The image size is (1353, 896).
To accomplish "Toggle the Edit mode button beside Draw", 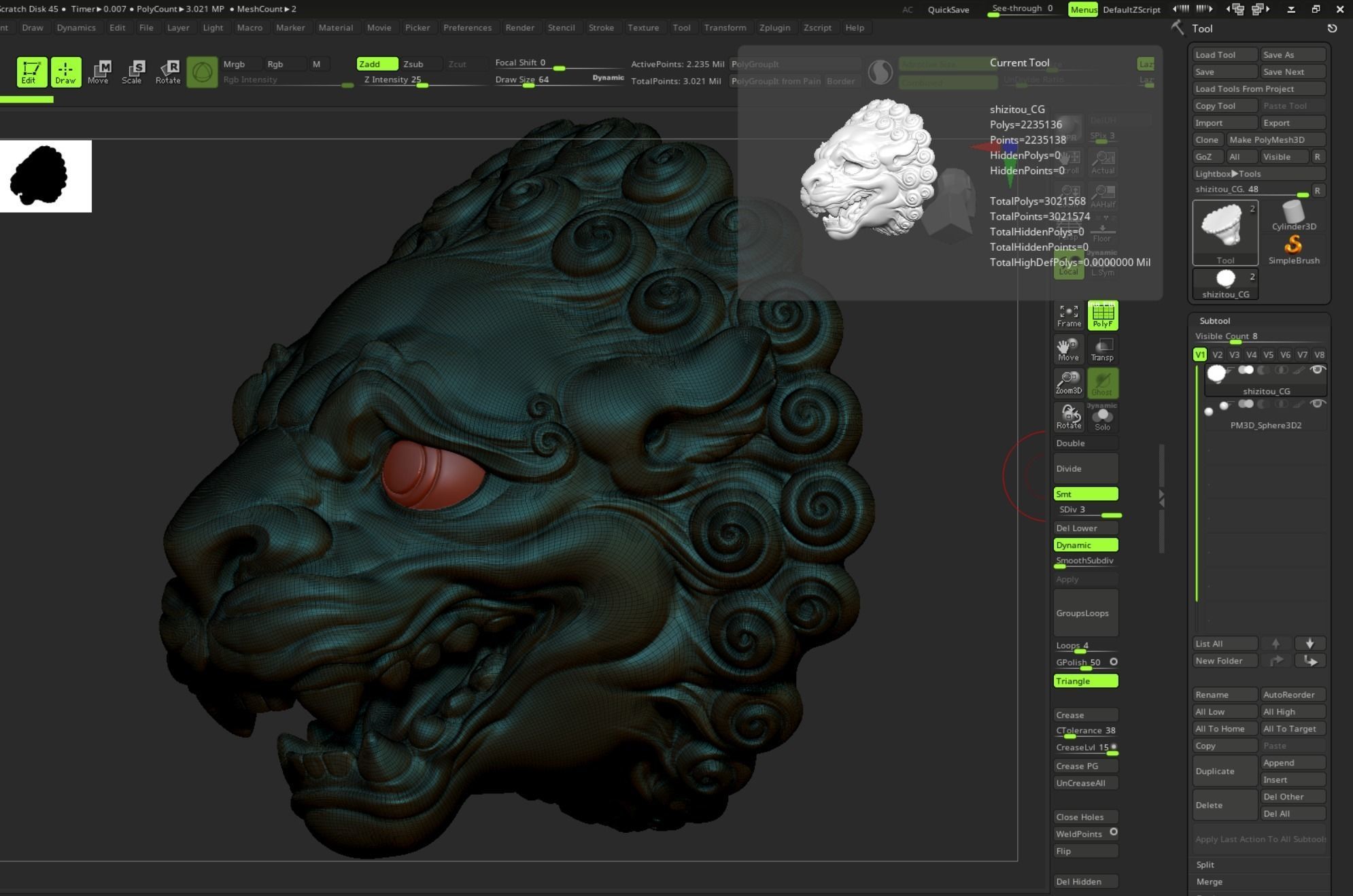I will click(x=31, y=71).
